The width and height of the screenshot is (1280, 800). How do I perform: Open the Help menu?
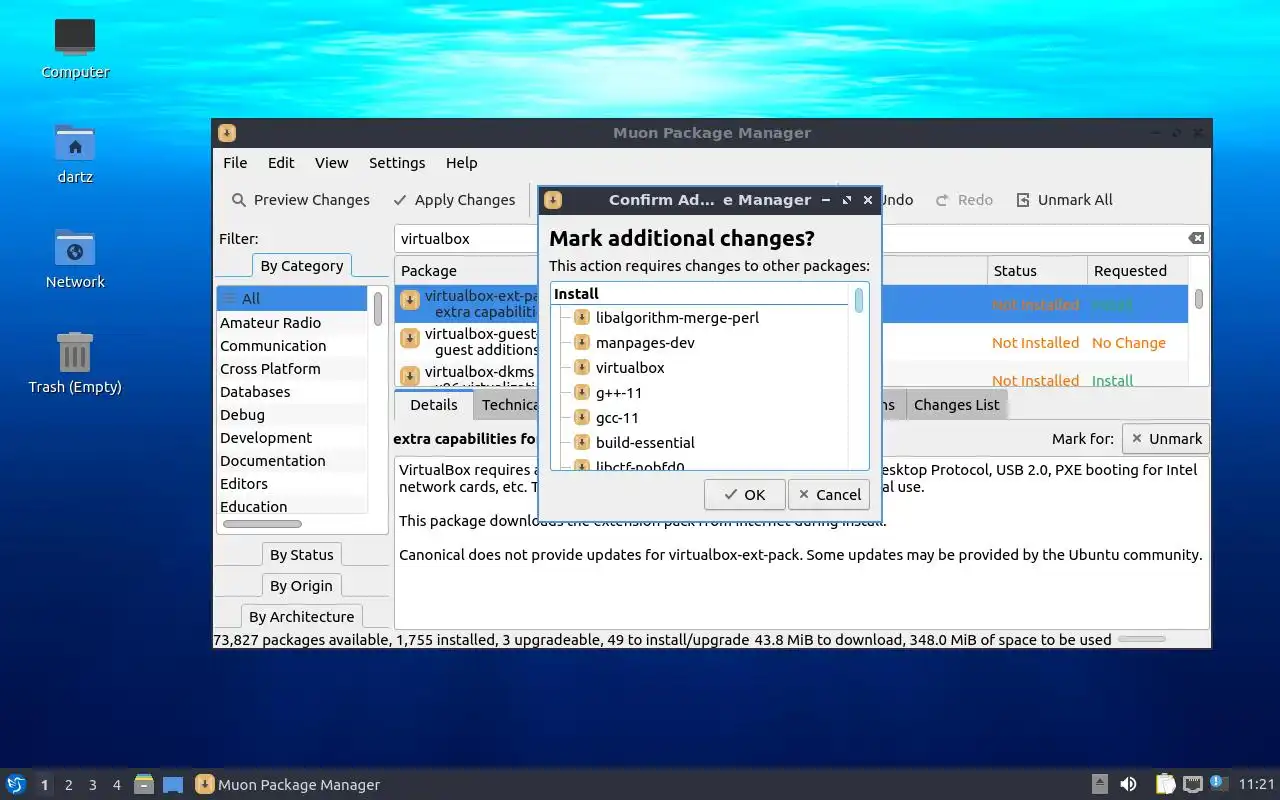pyautogui.click(x=461, y=163)
